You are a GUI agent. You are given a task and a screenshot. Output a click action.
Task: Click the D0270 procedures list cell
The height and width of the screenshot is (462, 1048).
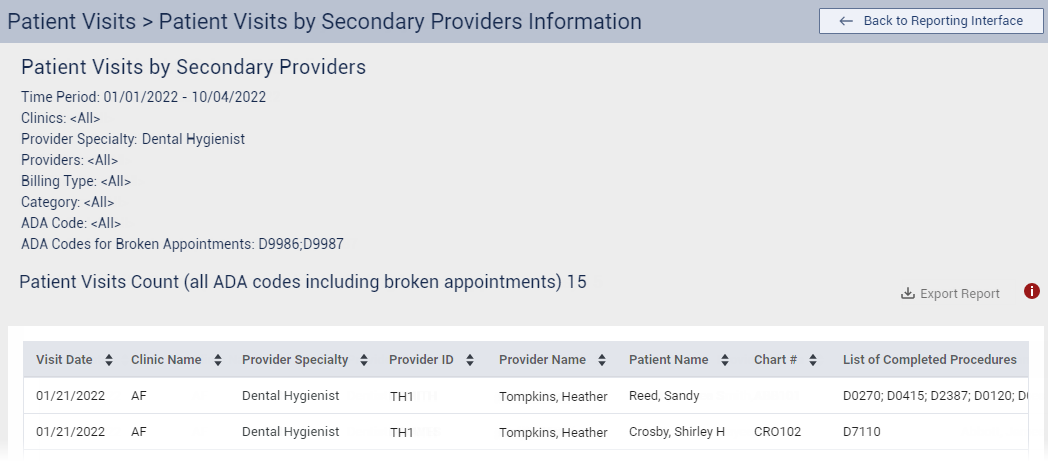coord(935,396)
